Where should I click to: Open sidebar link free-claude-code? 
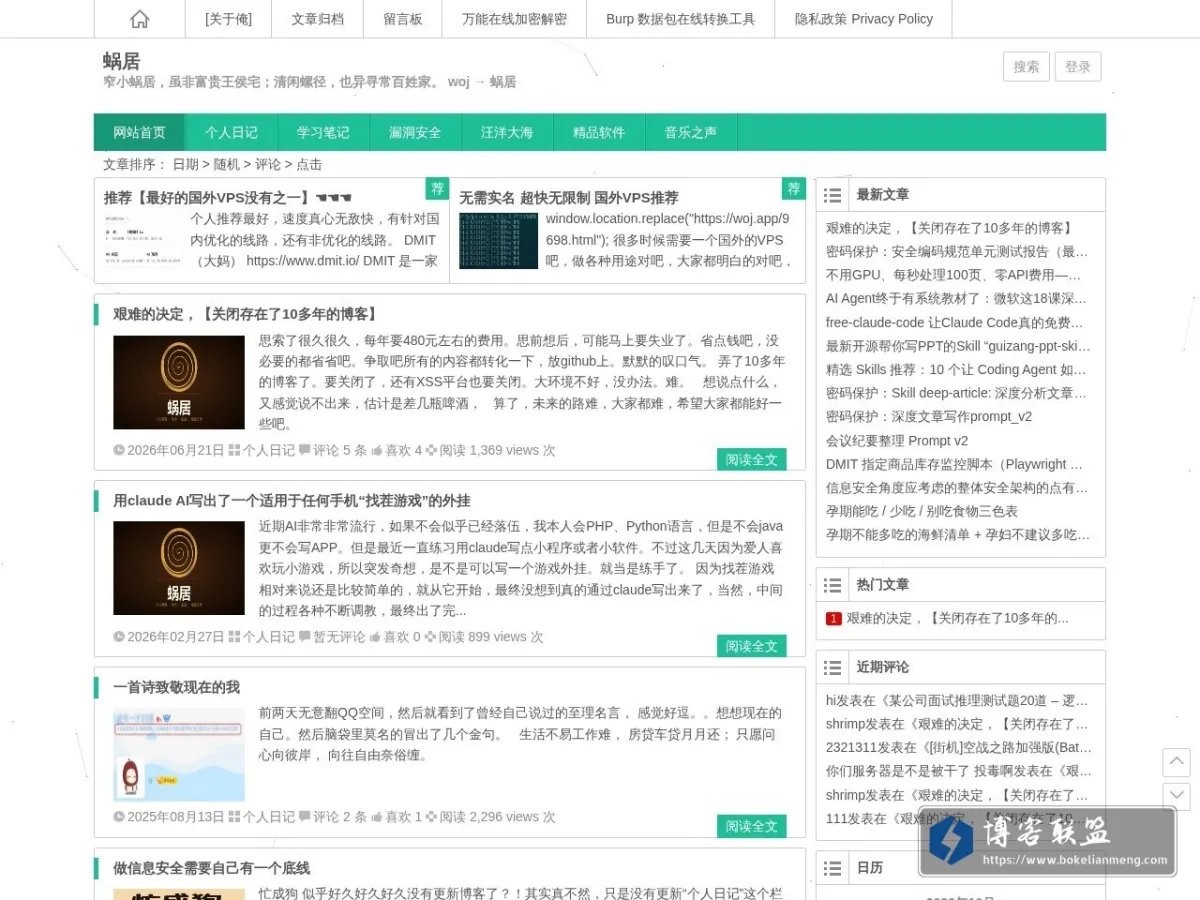click(x=954, y=322)
